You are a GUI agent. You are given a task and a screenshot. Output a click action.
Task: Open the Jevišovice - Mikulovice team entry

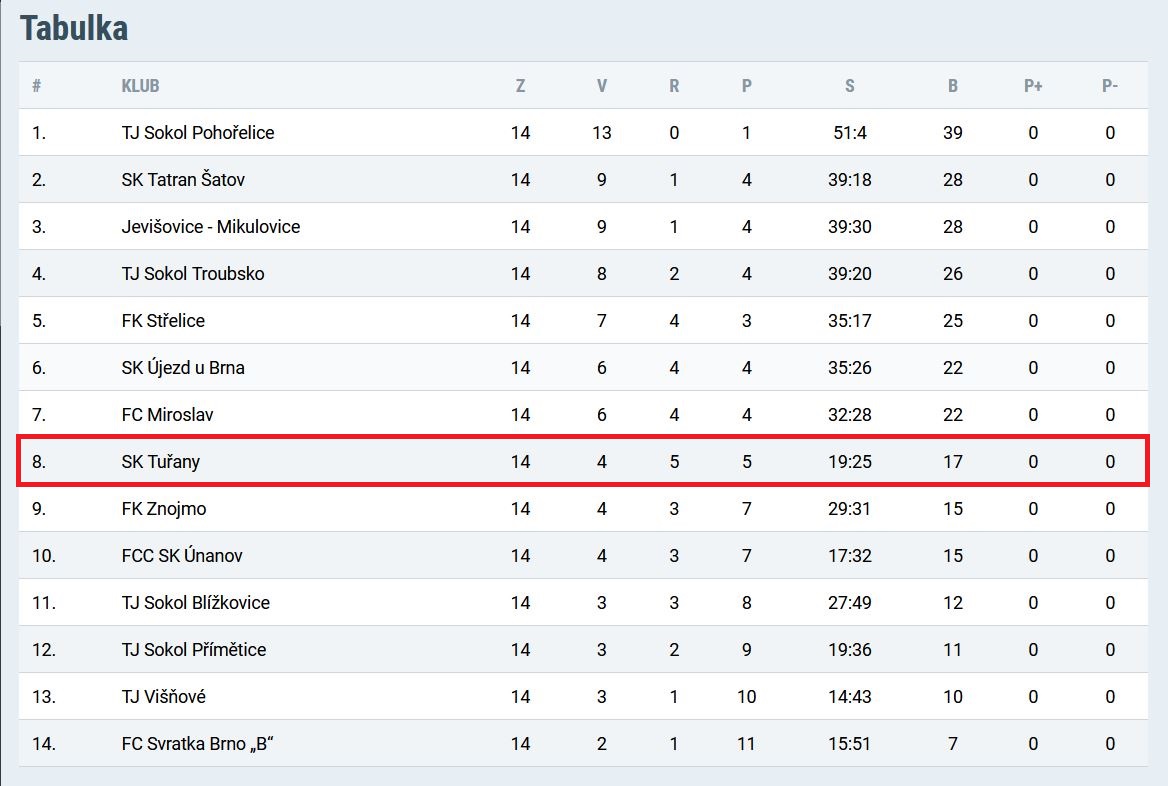[x=211, y=226]
